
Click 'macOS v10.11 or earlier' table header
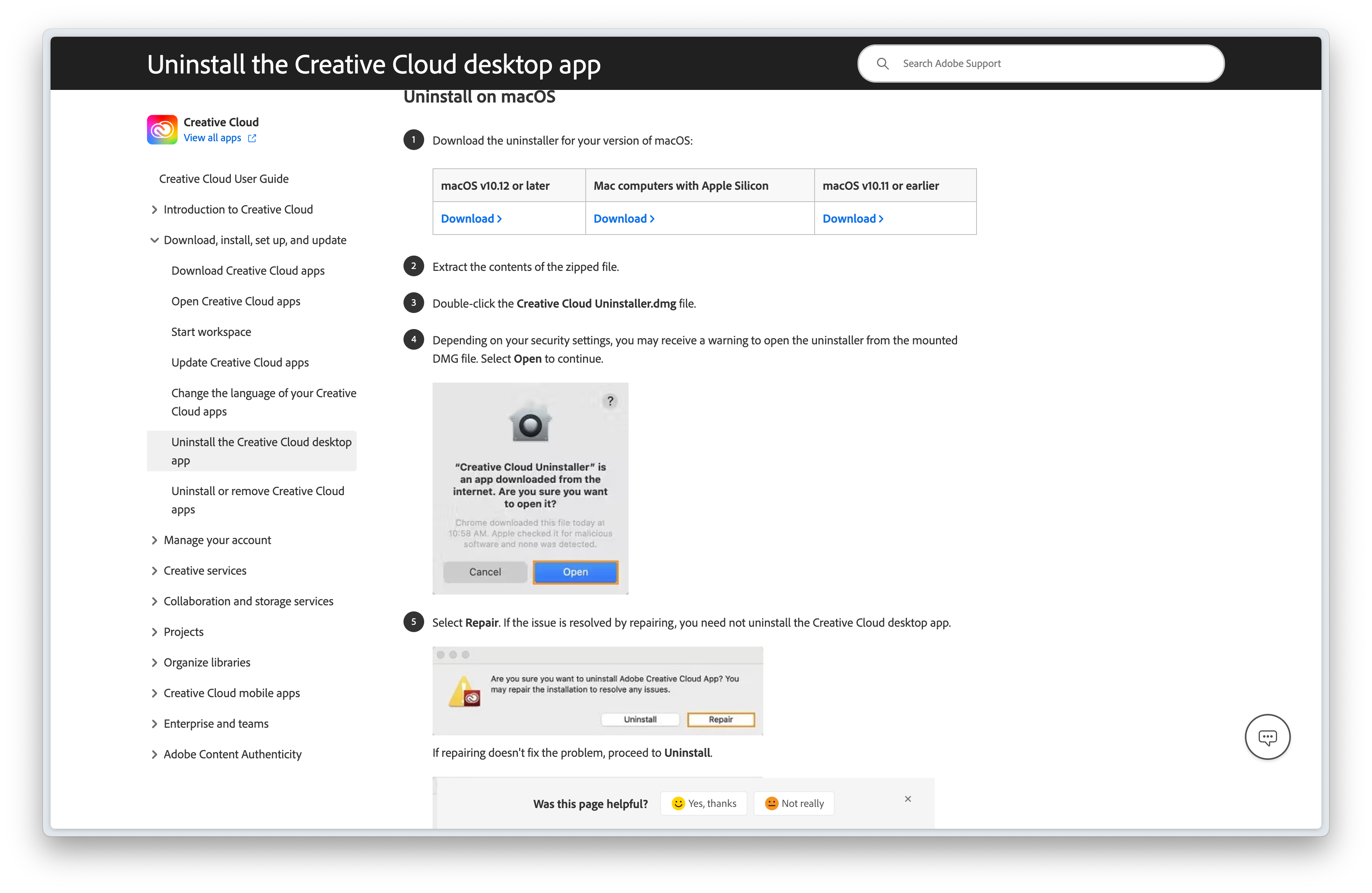point(880,186)
